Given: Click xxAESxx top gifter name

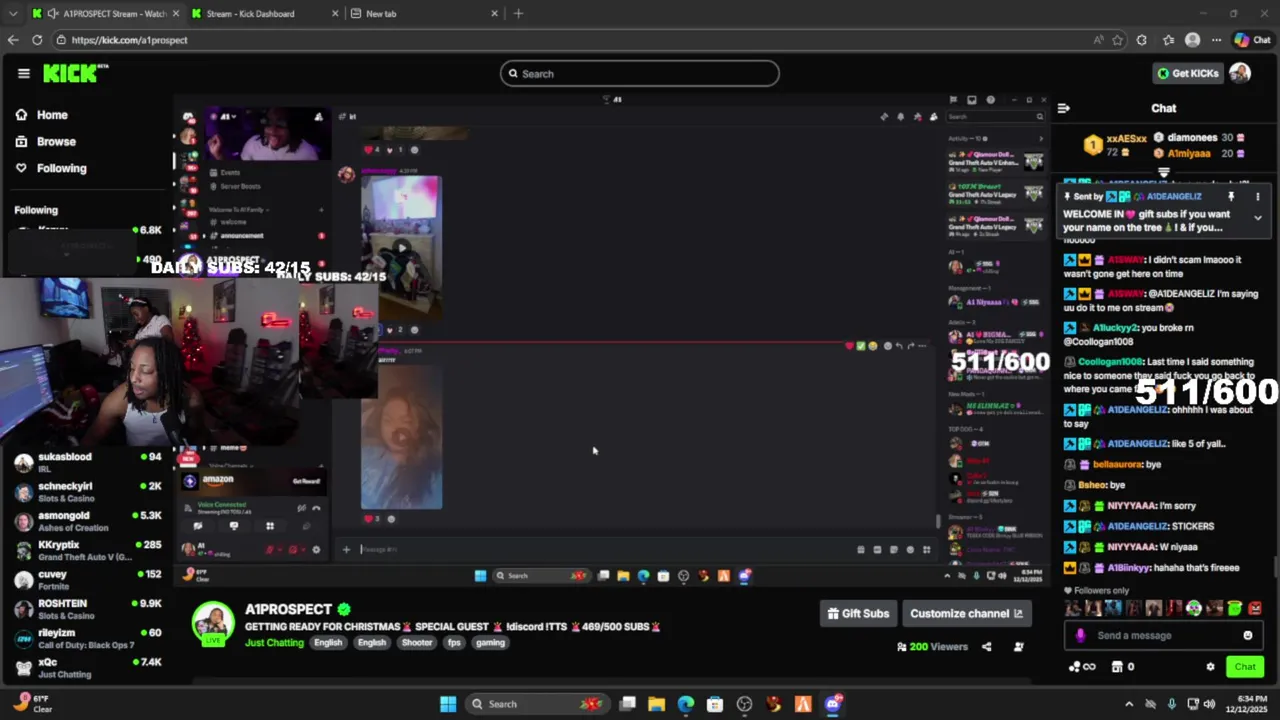Looking at the screenshot, I should (x=1126, y=139).
